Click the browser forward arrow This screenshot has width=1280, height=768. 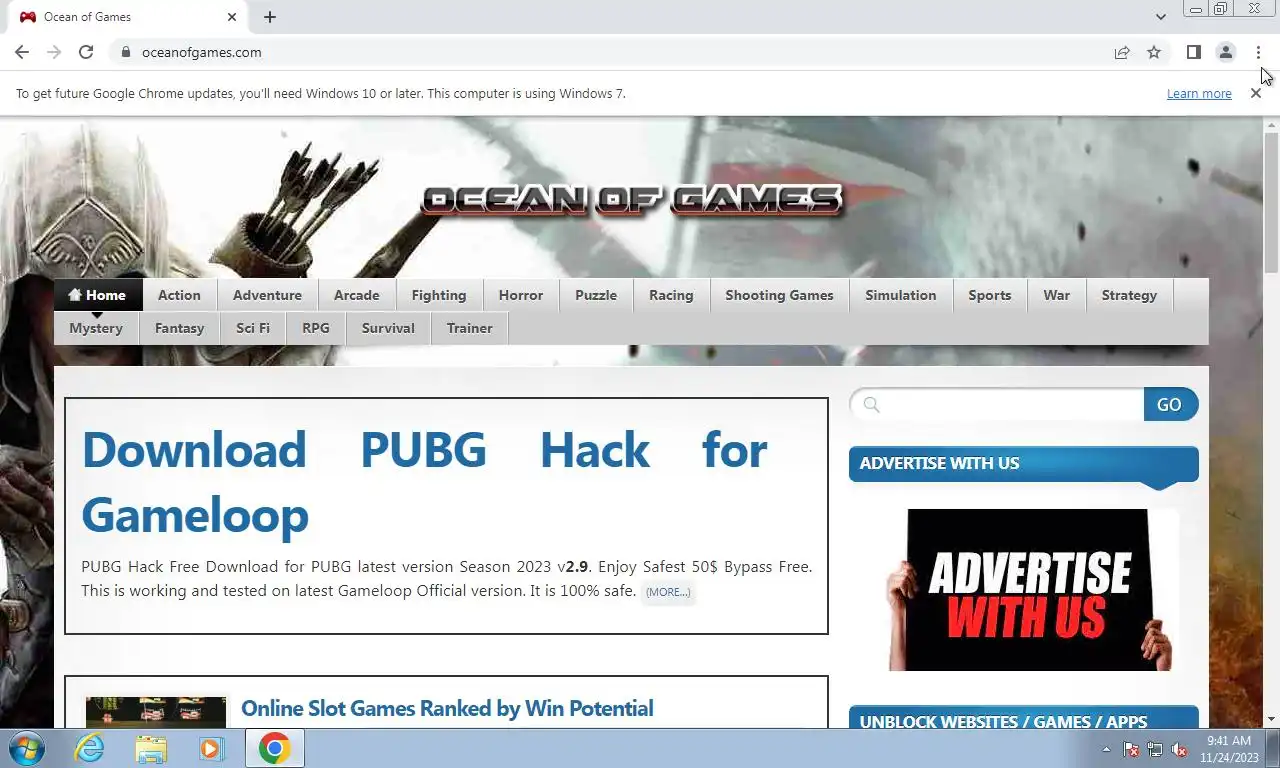tap(54, 52)
